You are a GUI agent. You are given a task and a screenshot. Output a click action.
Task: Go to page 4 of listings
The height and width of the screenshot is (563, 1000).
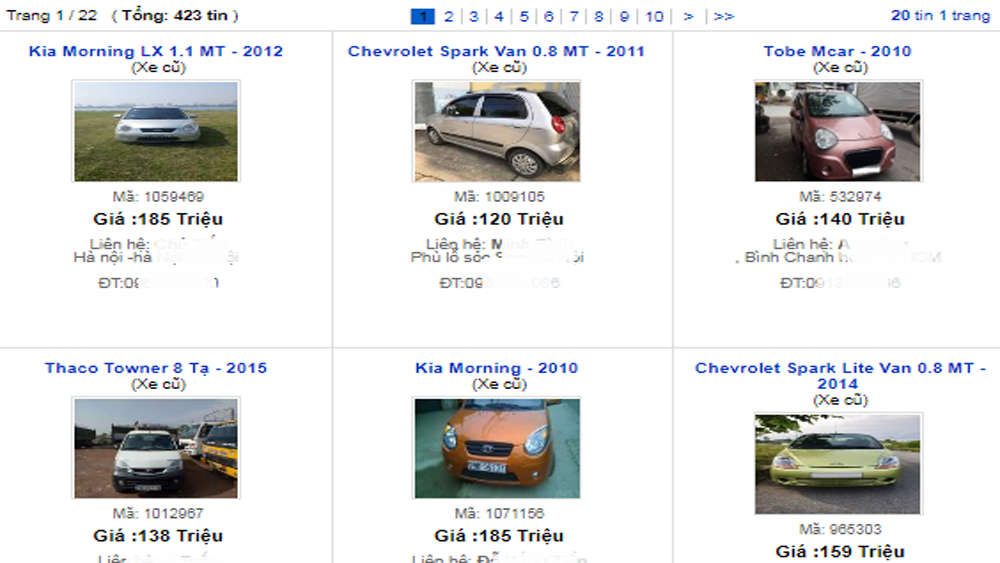[499, 17]
